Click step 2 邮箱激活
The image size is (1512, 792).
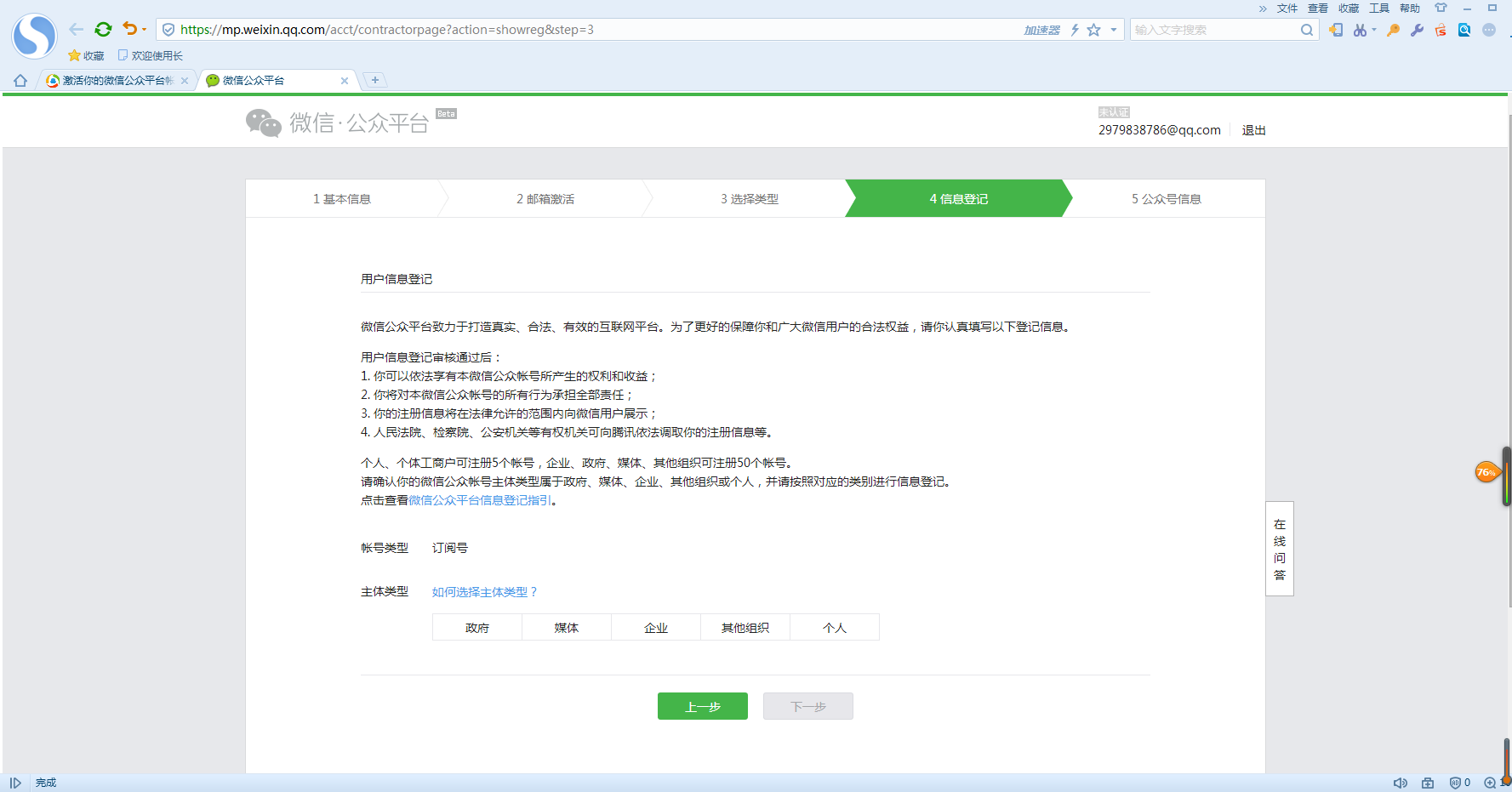(x=545, y=198)
